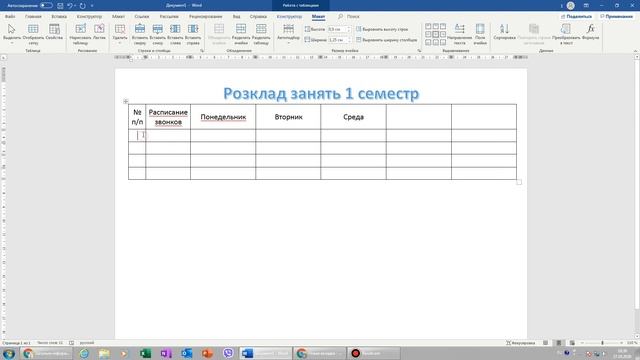Align cell text to top right
Screen dimensions: 640x360
point(443,27)
